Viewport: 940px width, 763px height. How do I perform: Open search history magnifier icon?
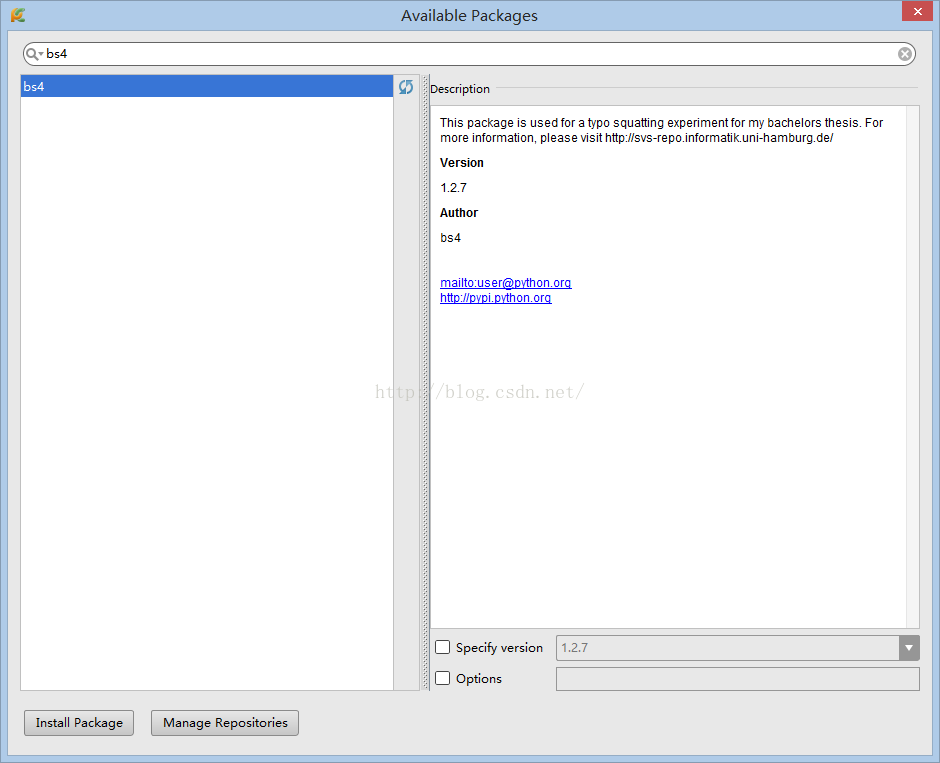tap(34, 54)
